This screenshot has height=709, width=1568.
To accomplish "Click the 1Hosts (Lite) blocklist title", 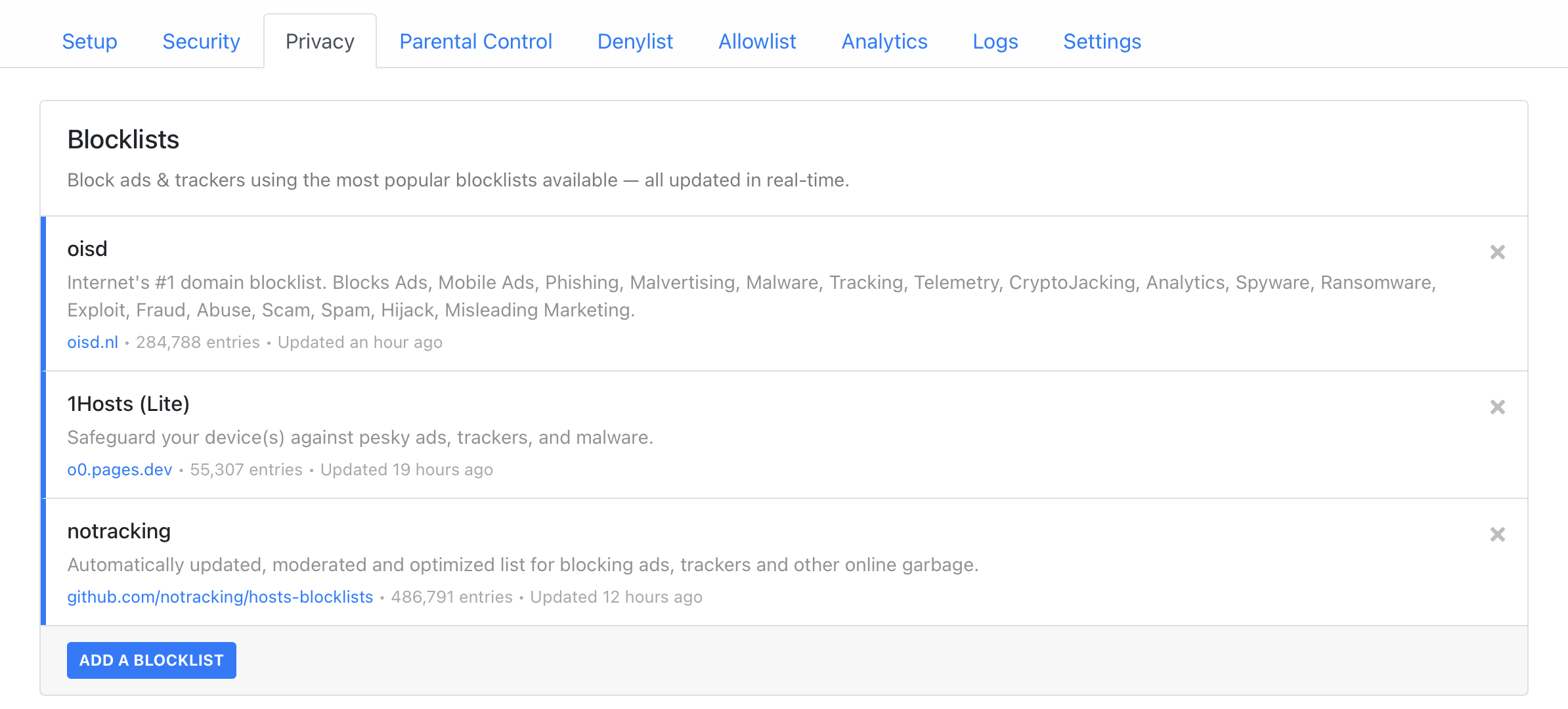I will pyautogui.click(x=129, y=404).
